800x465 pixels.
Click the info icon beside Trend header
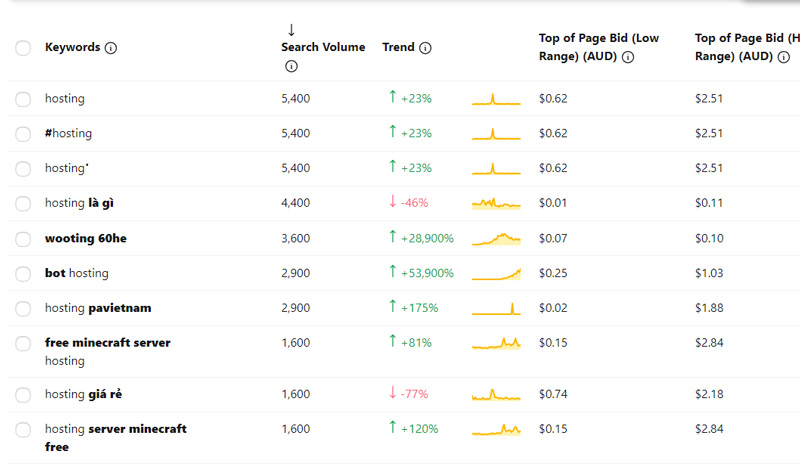click(x=425, y=48)
